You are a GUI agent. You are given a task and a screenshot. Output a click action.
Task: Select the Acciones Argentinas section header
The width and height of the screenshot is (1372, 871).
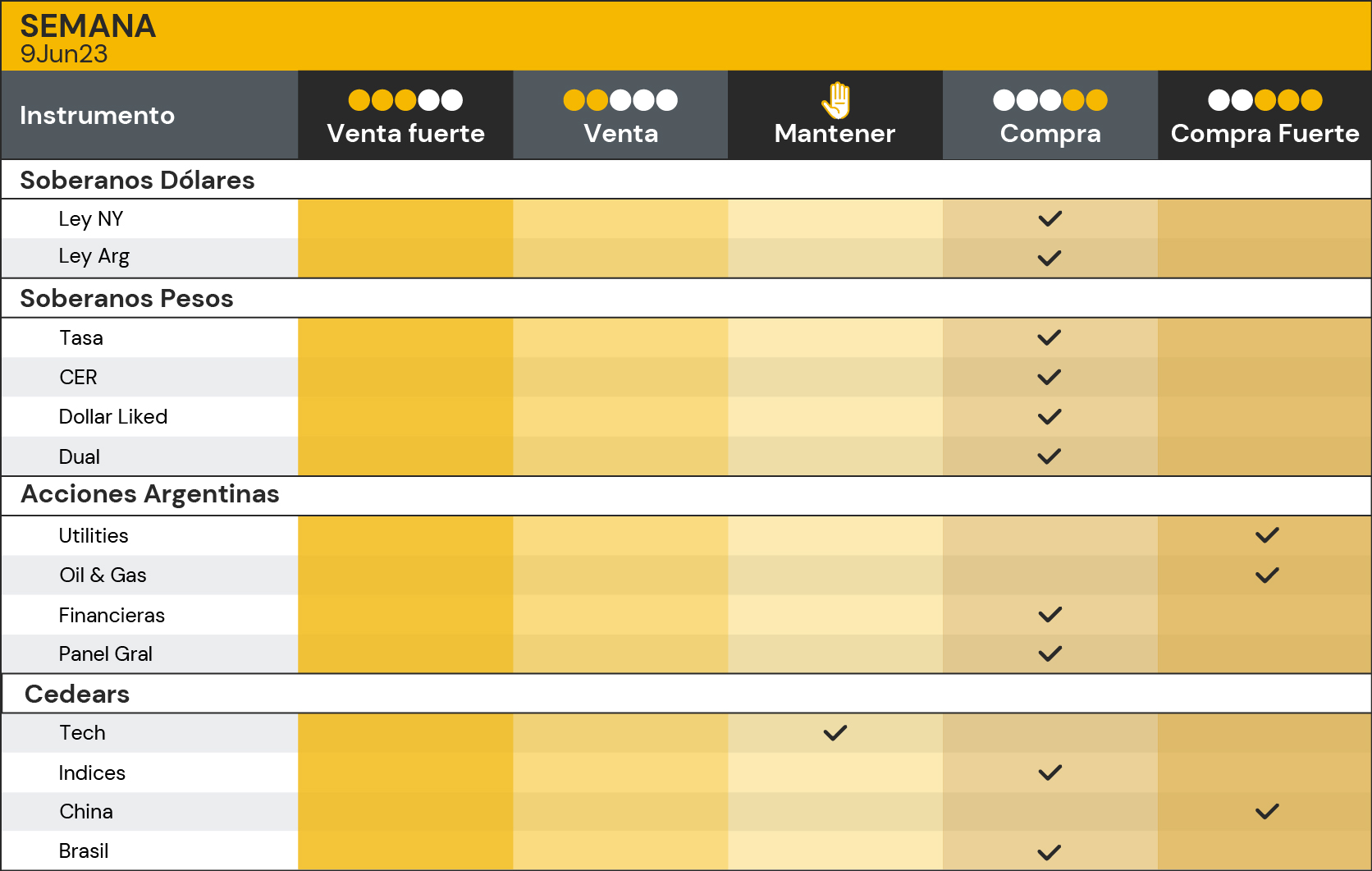point(686,495)
